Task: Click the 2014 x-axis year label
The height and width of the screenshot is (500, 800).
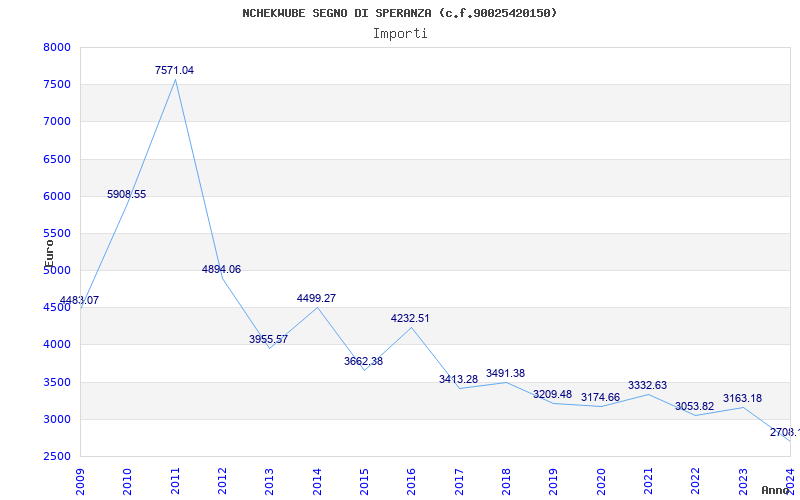Action: pyautogui.click(x=317, y=482)
